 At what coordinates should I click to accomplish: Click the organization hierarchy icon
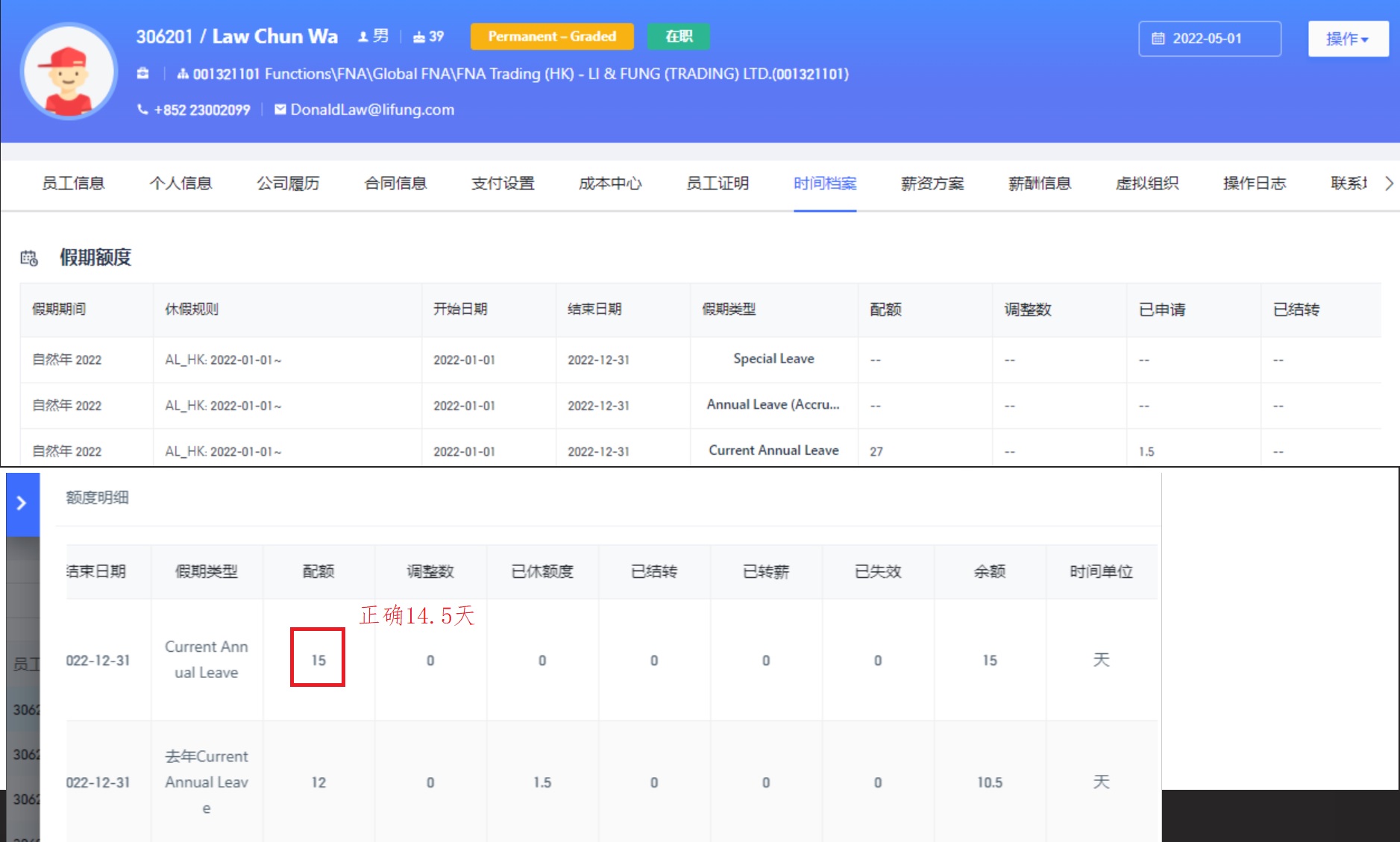click(x=183, y=74)
